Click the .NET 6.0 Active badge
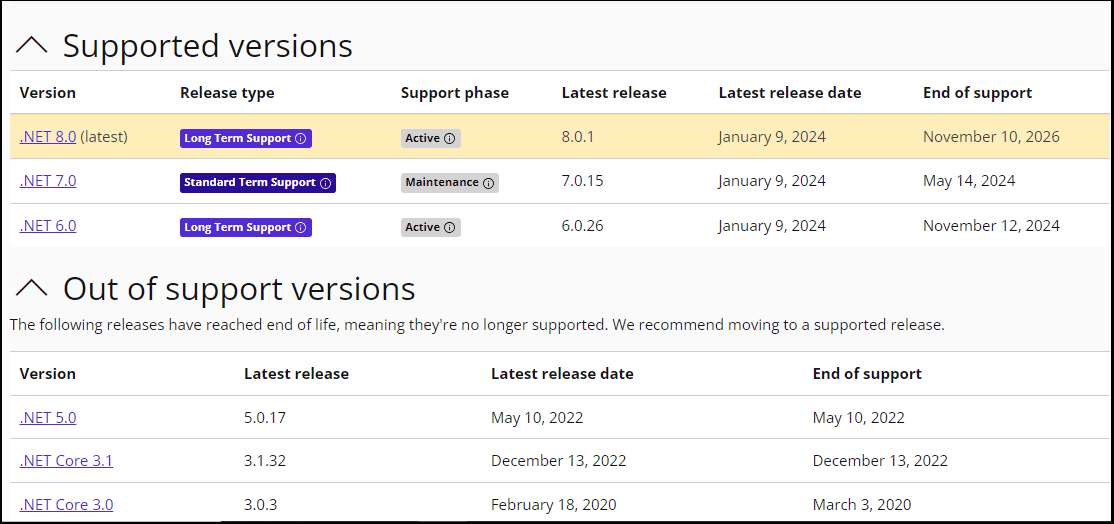 (x=431, y=228)
